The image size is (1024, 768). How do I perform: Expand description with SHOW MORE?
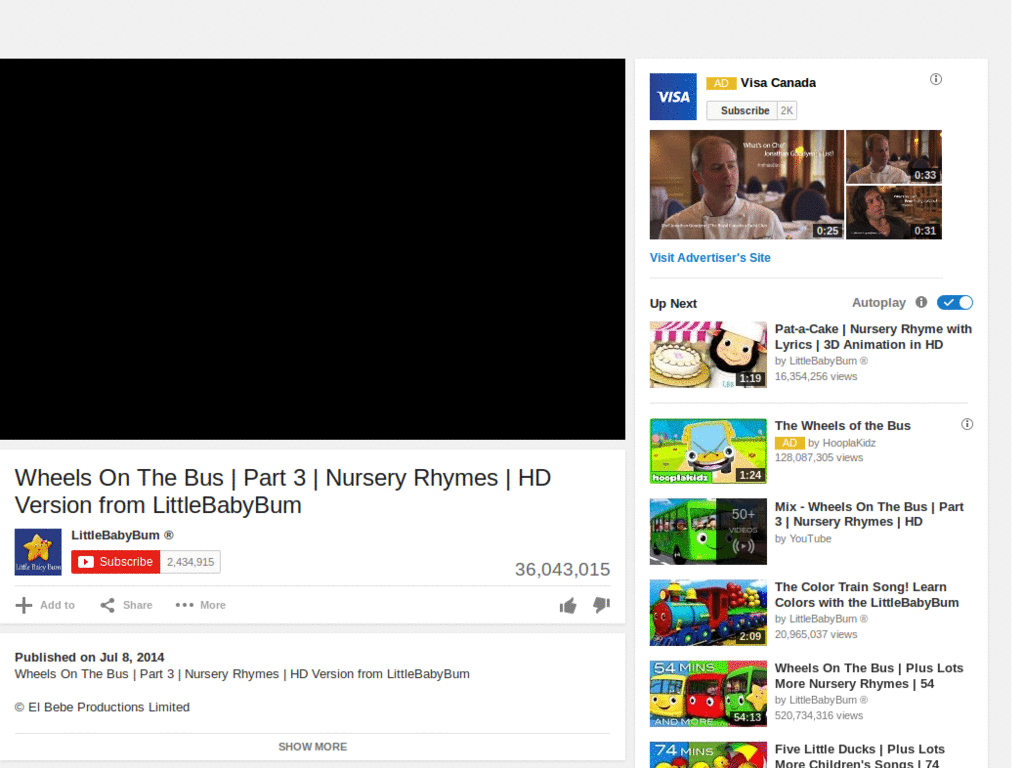click(x=313, y=746)
